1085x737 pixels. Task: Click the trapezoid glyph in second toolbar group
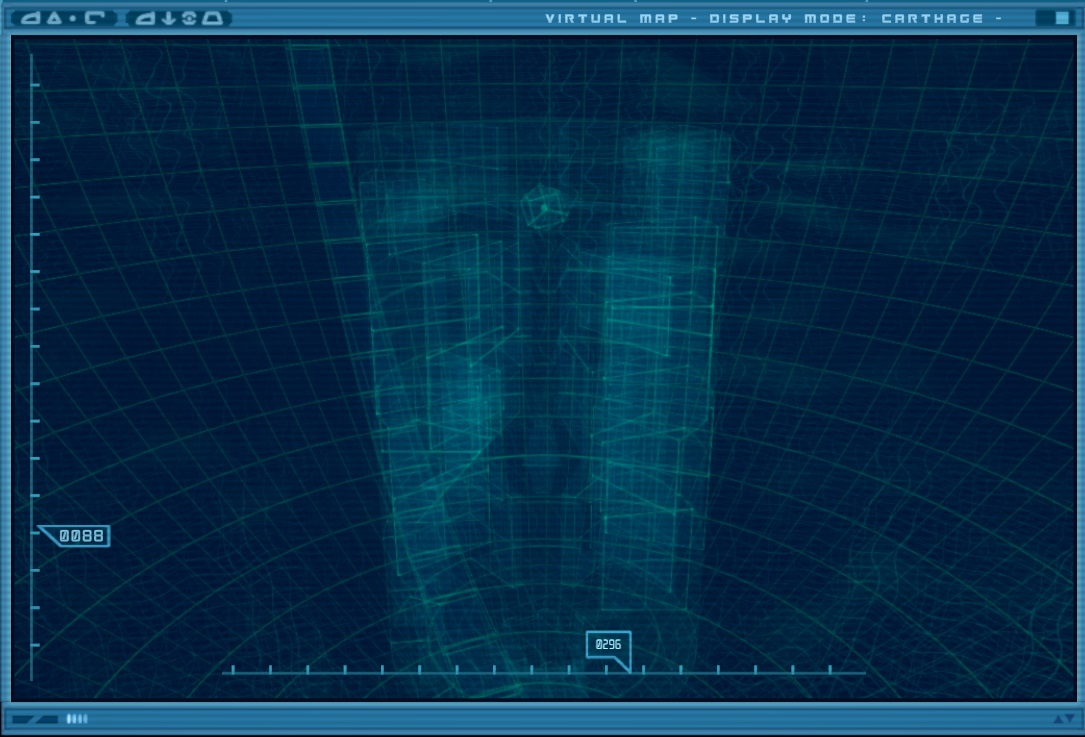(x=212, y=18)
